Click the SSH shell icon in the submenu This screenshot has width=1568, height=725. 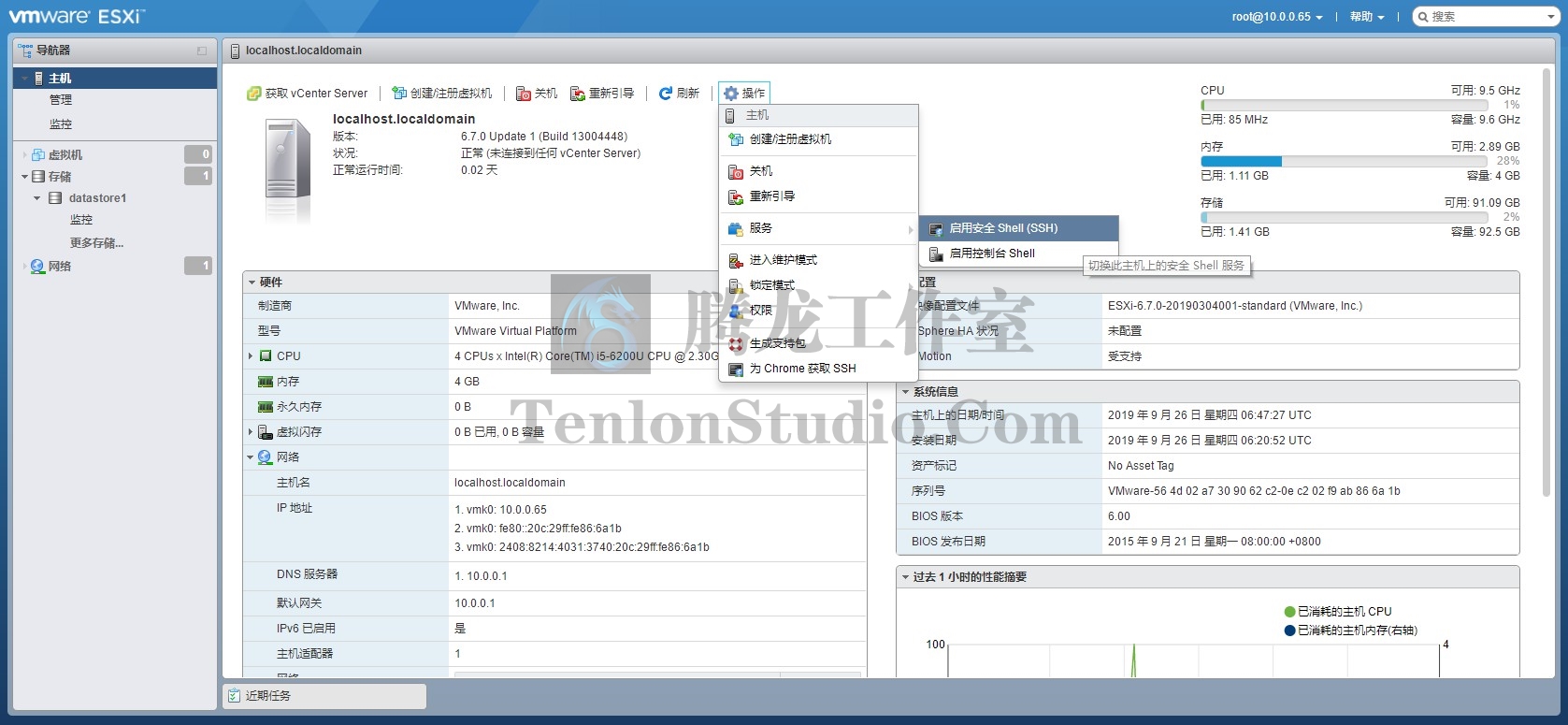pyautogui.click(x=935, y=228)
